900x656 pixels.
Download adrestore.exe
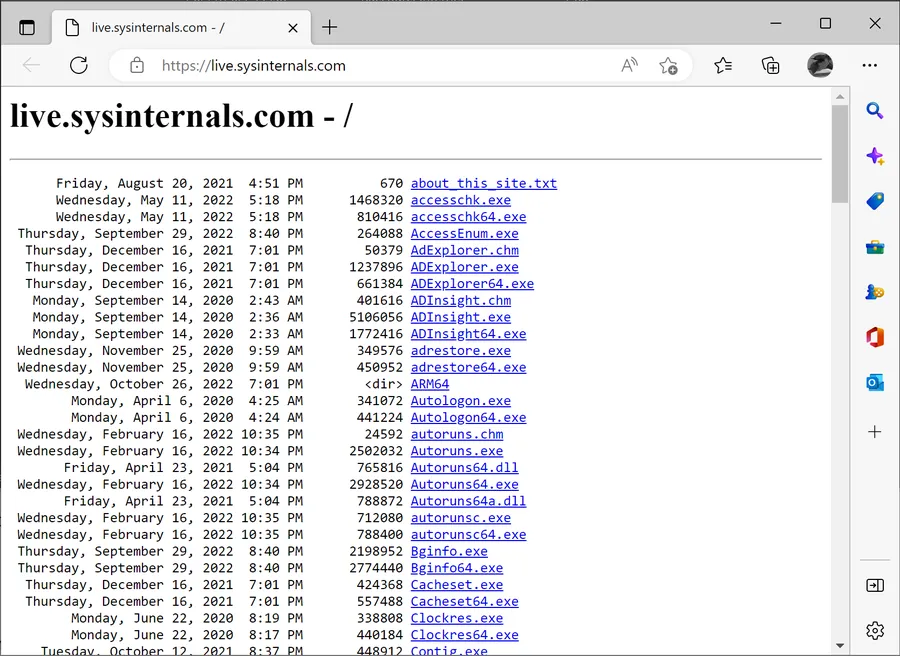pyautogui.click(x=460, y=351)
